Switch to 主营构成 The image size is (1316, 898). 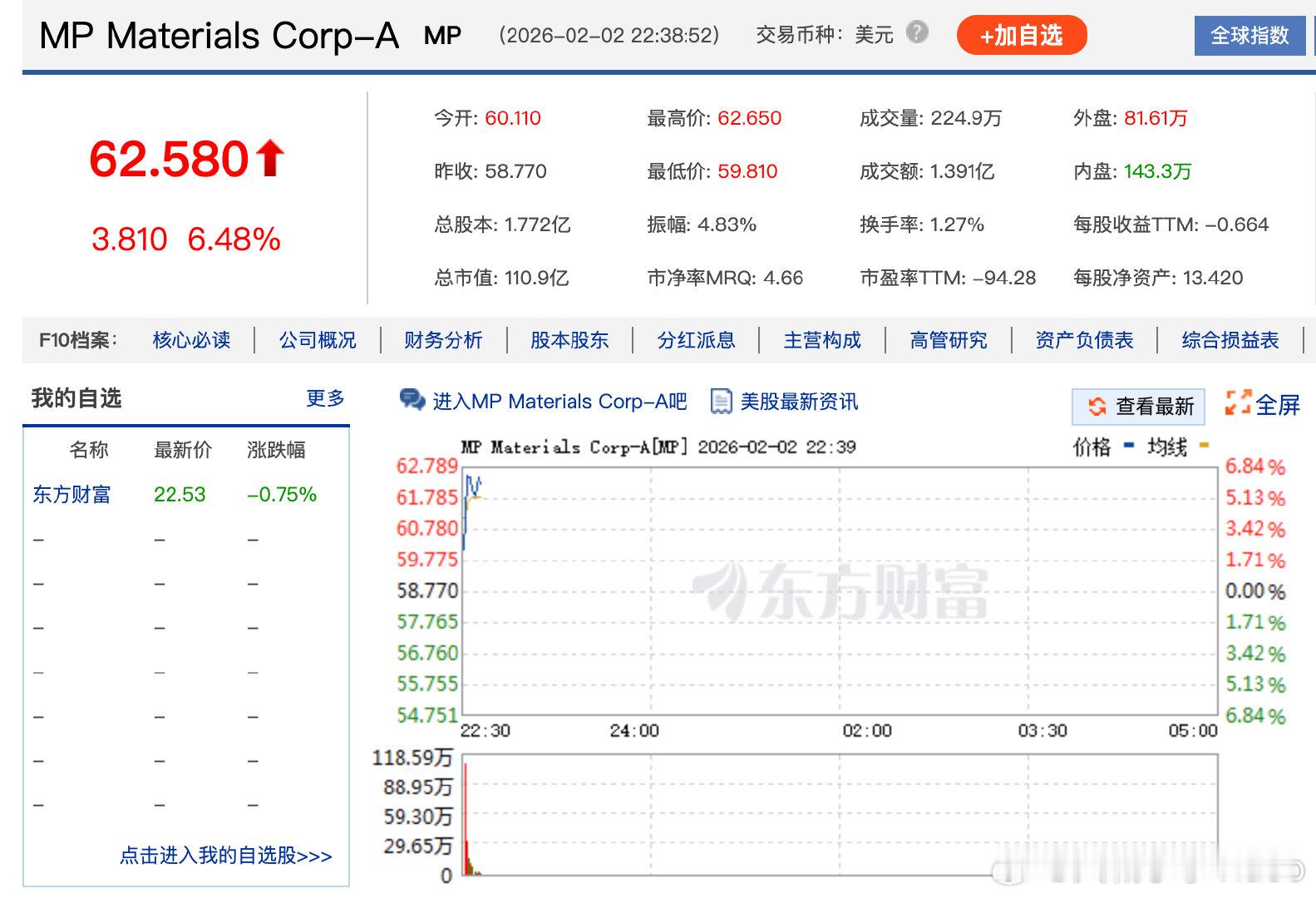tap(822, 340)
